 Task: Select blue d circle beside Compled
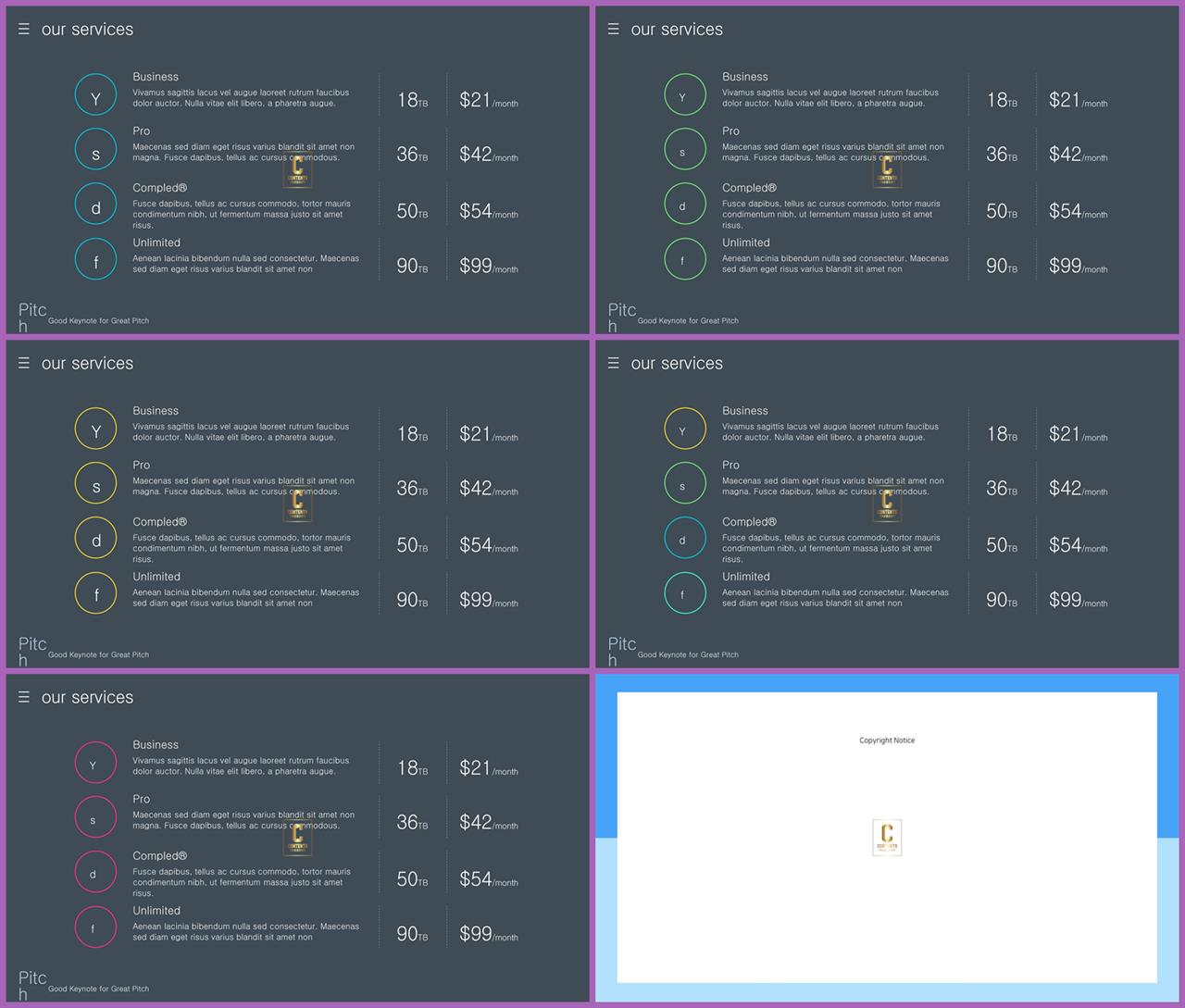click(95, 204)
